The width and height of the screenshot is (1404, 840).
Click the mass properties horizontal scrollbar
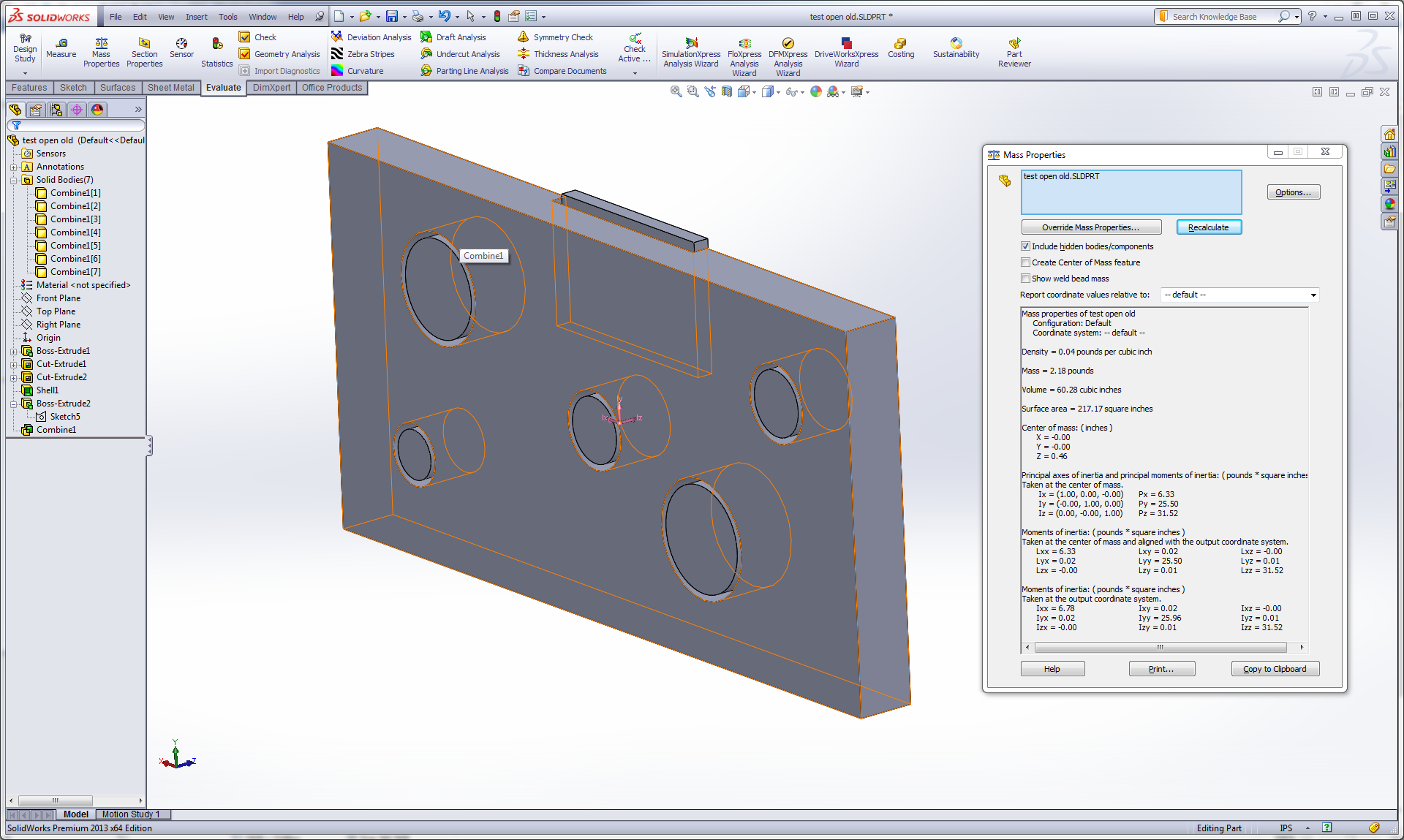coord(1160,648)
